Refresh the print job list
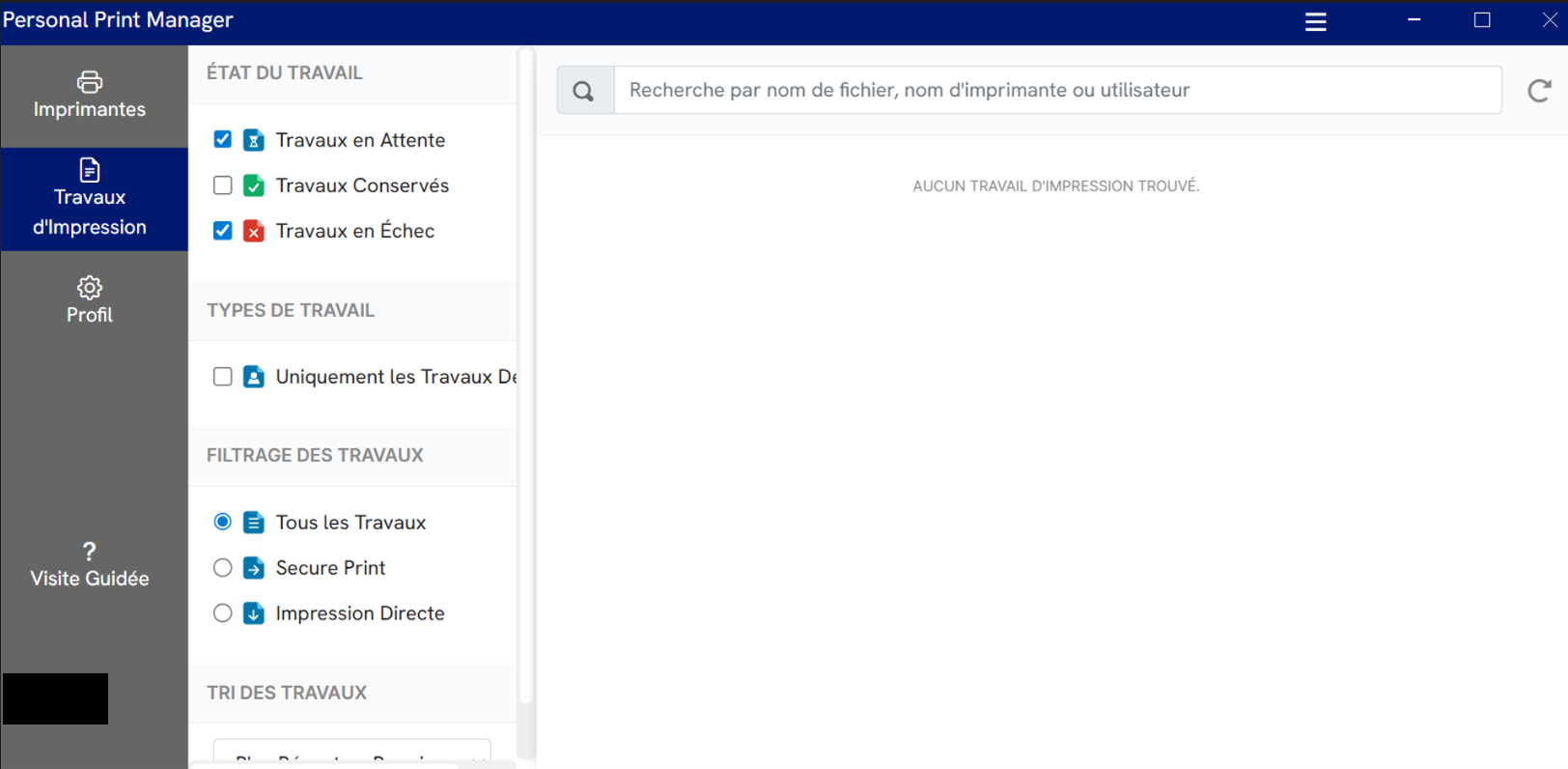The height and width of the screenshot is (769, 1568). tap(1539, 91)
